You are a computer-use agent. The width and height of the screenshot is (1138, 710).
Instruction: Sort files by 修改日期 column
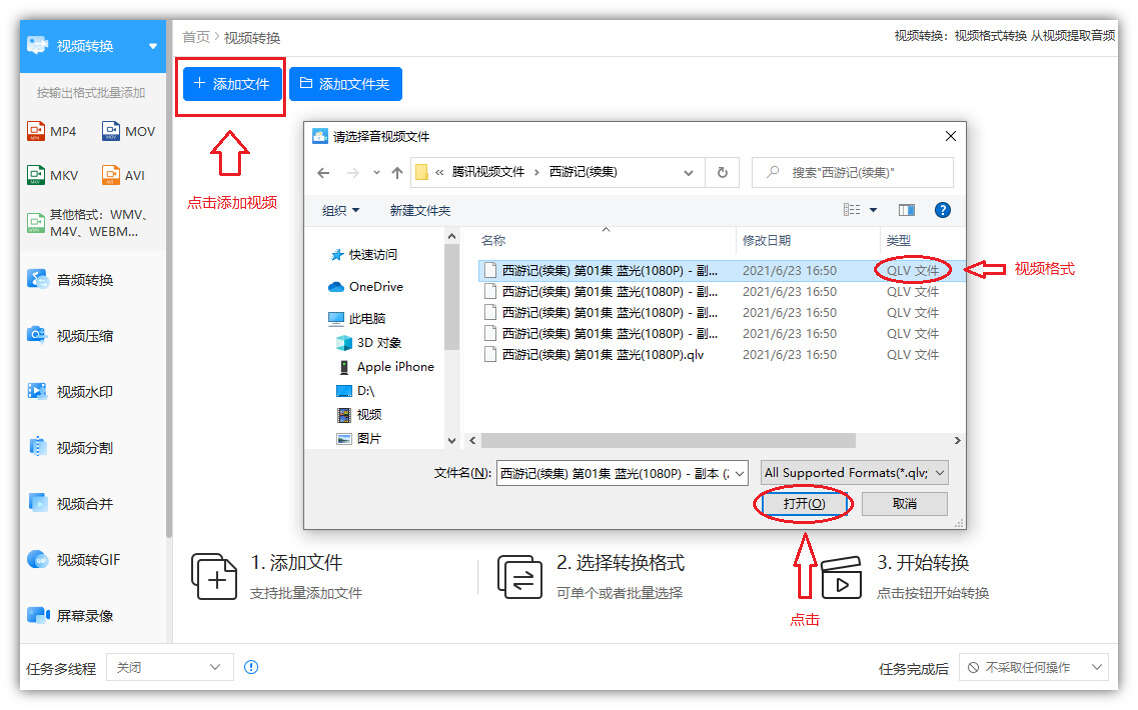pos(766,240)
